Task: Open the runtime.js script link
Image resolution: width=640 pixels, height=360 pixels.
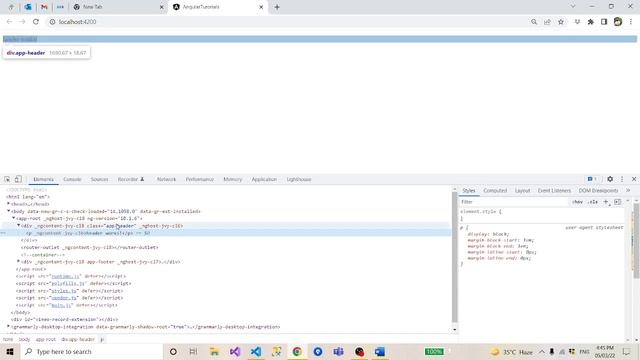Action: click(65, 276)
